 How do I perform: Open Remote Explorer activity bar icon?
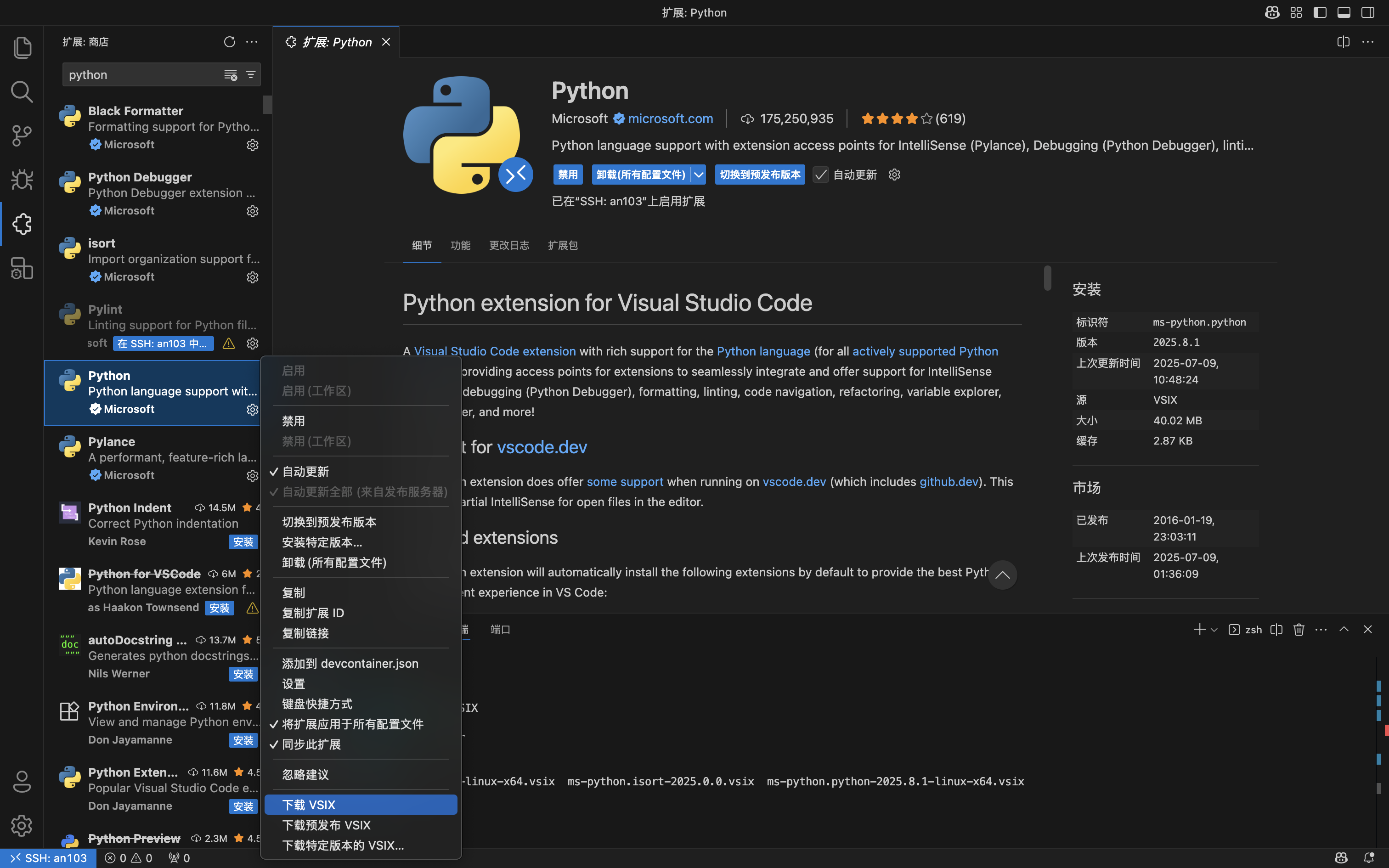pyautogui.click(x=22, y=268)
